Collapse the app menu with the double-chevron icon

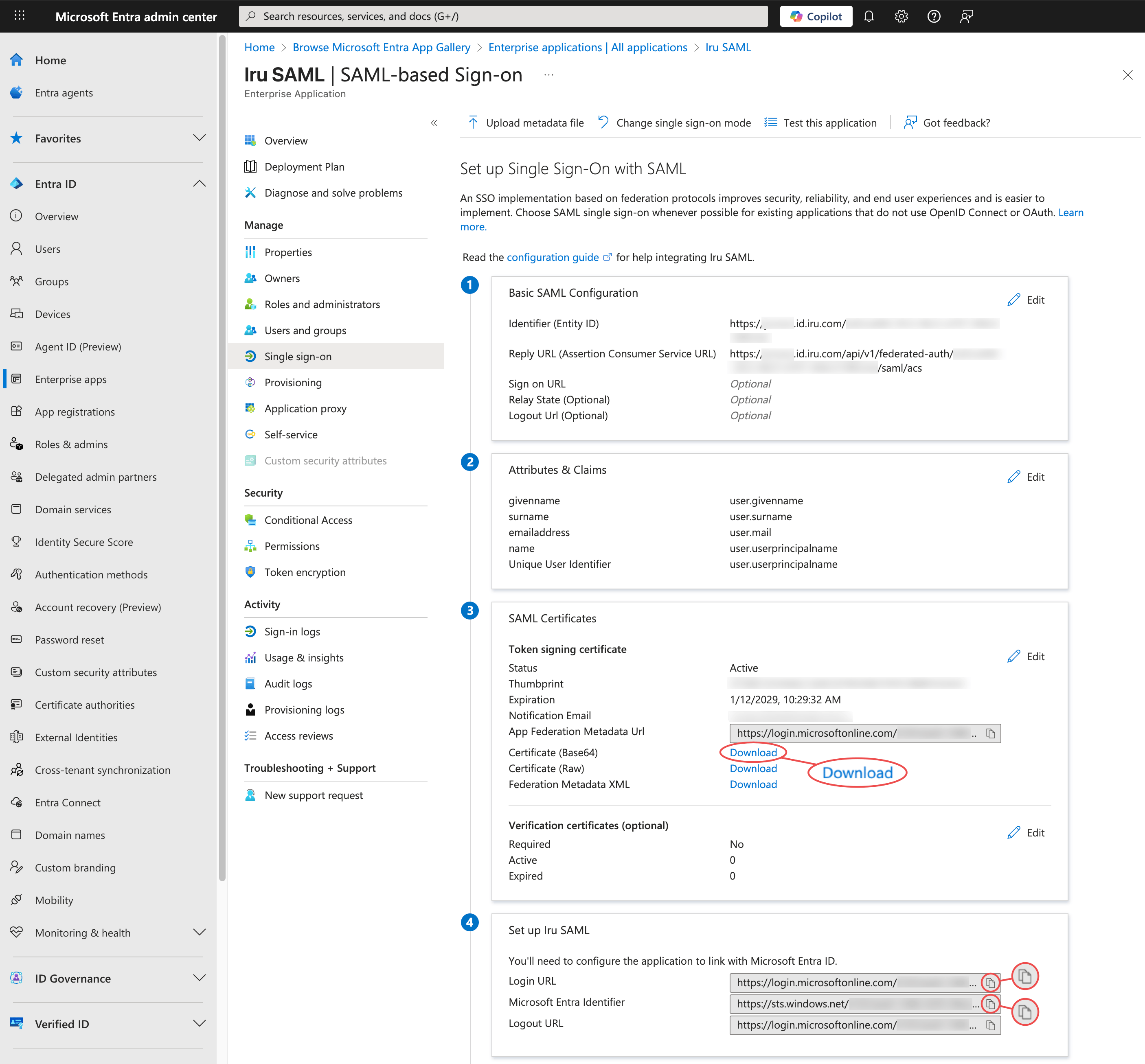434,123
